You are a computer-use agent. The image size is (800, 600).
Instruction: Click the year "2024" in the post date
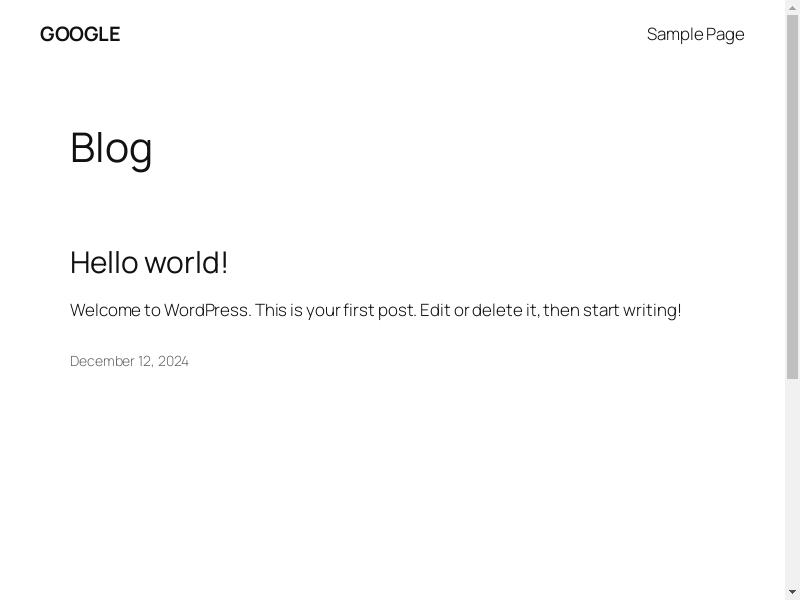173,361
